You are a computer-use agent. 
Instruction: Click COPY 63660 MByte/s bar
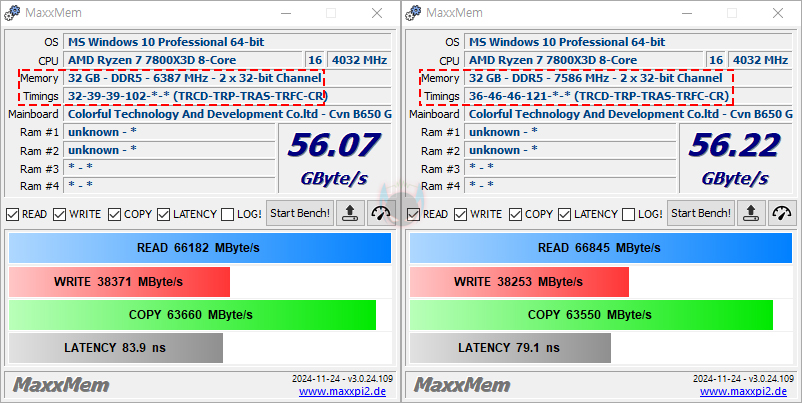pos(192,315)
